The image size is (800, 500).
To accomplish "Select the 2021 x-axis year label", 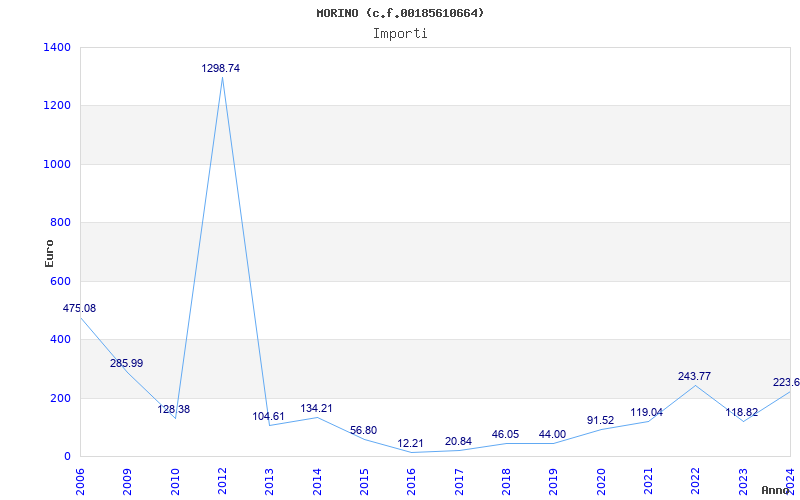I will pos(648,482).
